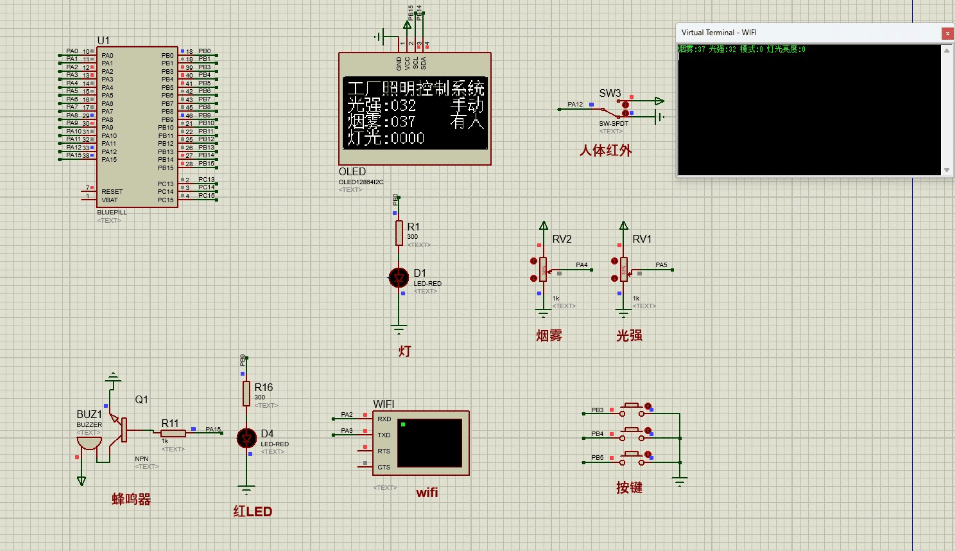This screenshot has height=551, width=955.
Task: Select the BLUEPILL U1 microcontroller chip
Action: tap(137, 125)
